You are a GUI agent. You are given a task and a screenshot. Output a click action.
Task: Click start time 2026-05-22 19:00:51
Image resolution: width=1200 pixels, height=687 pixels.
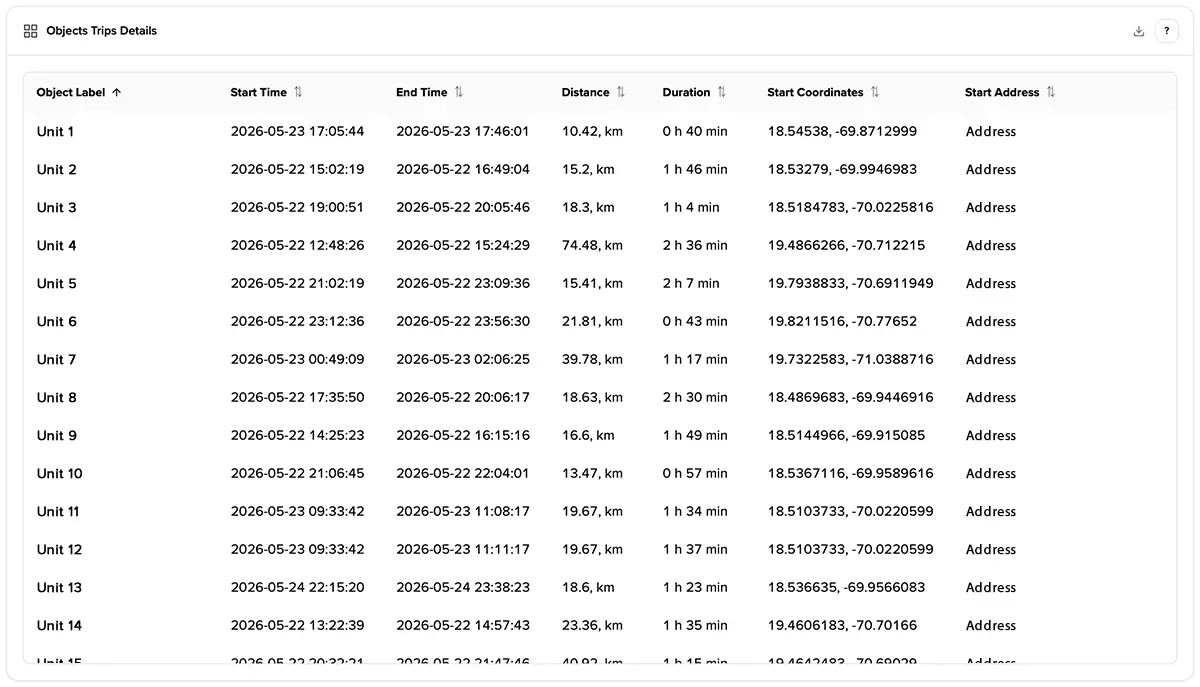[298, 208]
